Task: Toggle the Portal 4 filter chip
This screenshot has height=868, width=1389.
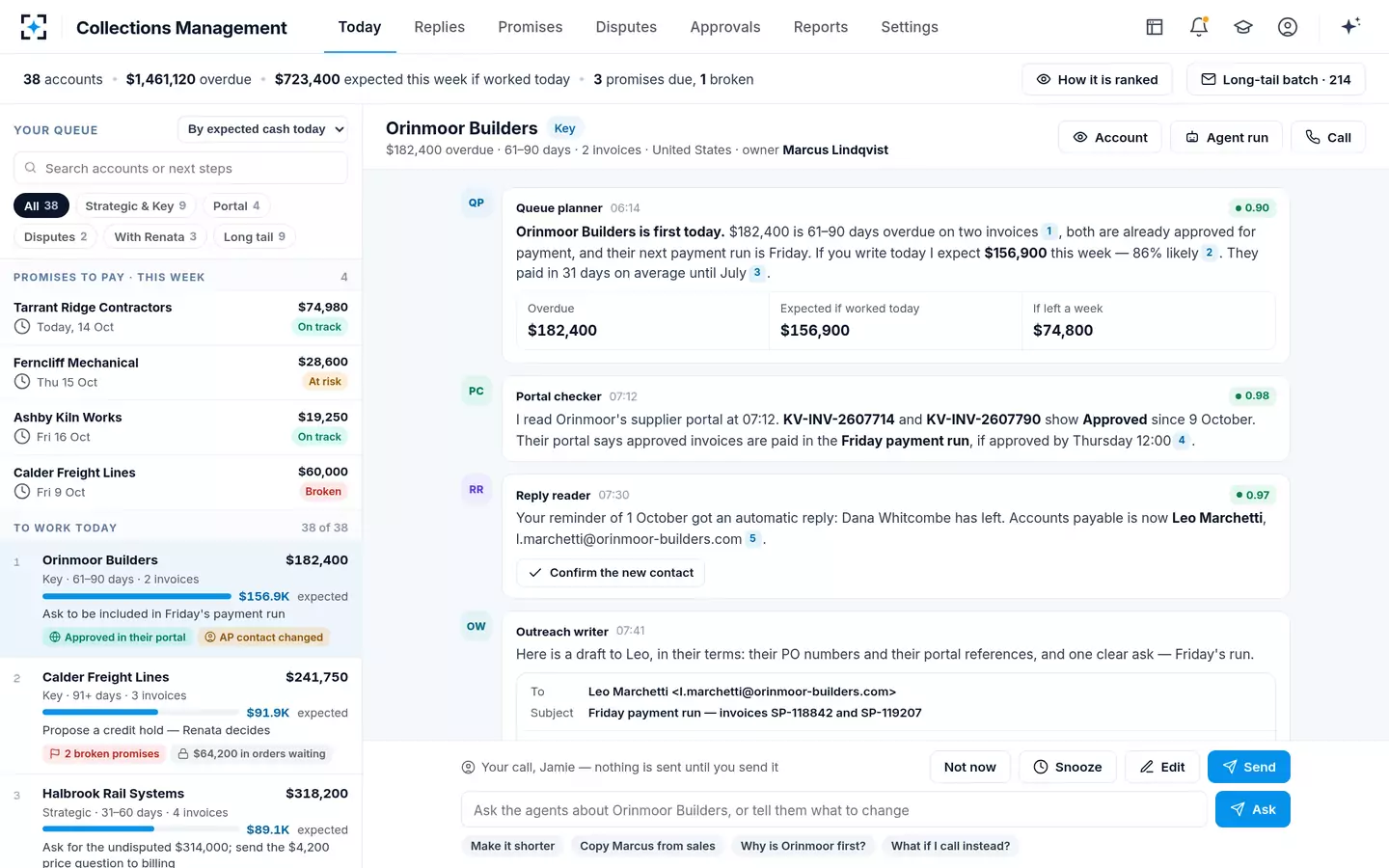Action: point(236,205)
